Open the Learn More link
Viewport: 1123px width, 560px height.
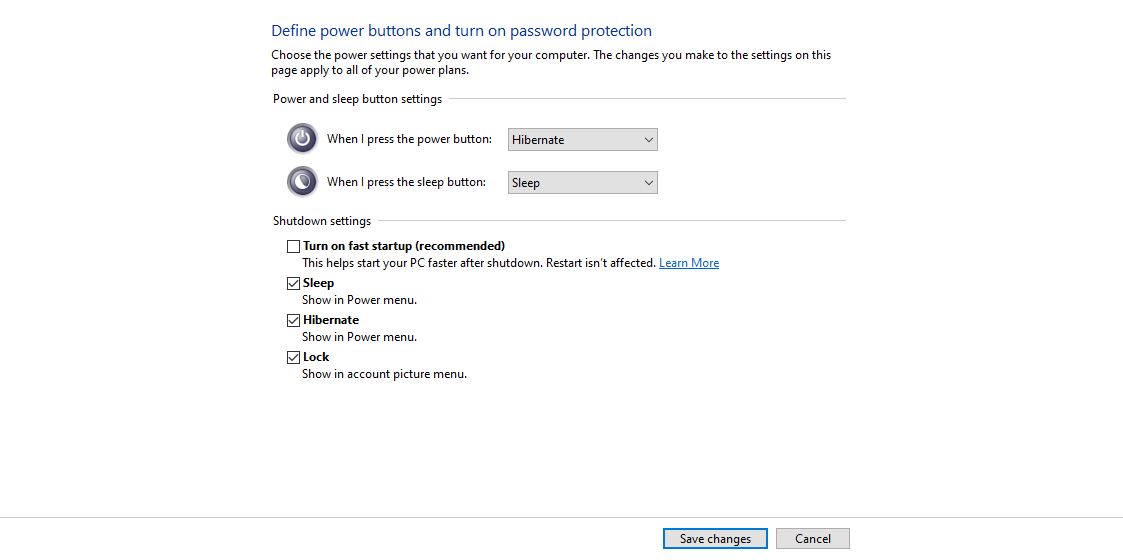pyautogui.click(x=688, y=263)
